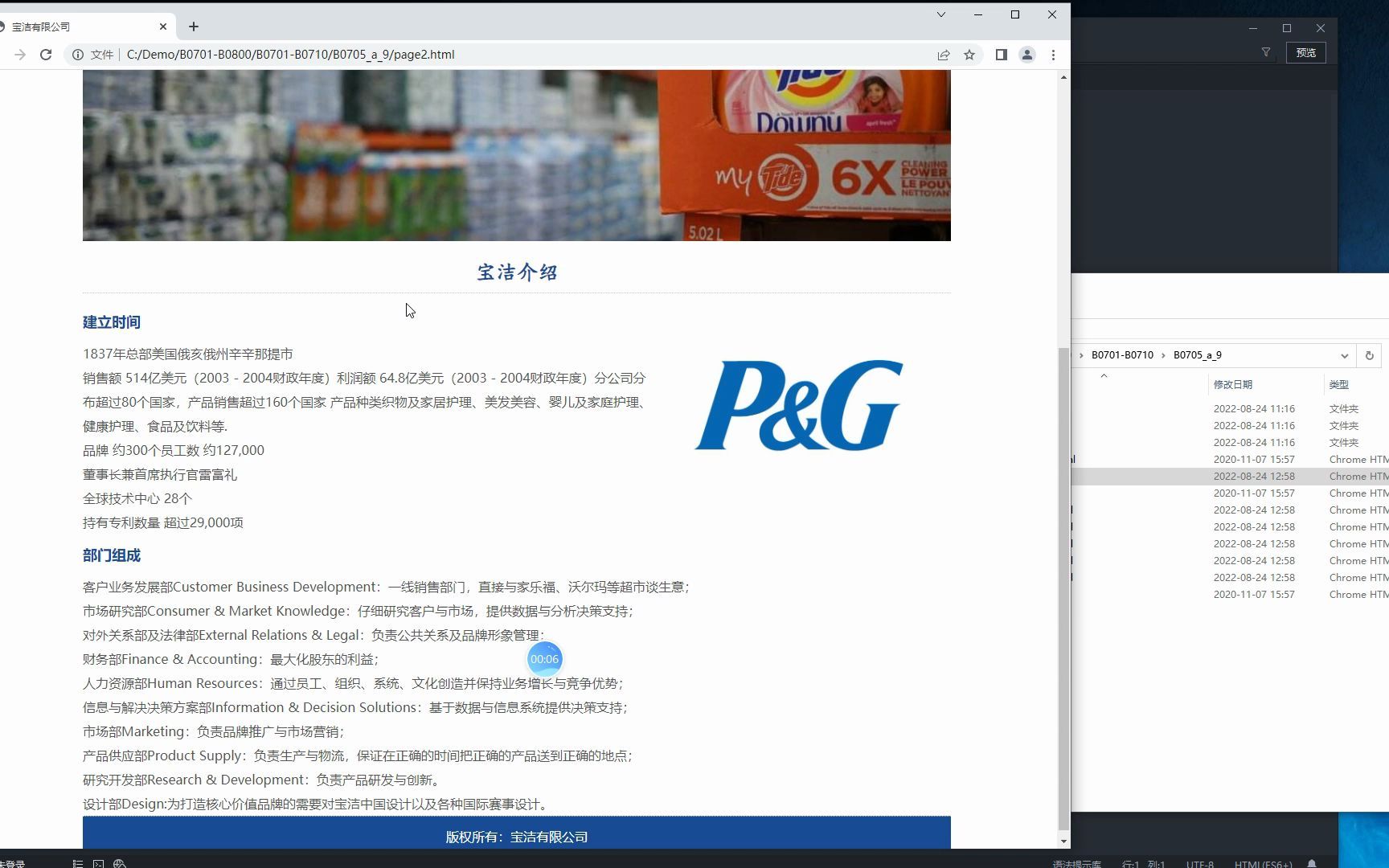Expand the Explorer address history dropdown
Viewport: 1389px width, 868px height.
tap(1344, 355)
